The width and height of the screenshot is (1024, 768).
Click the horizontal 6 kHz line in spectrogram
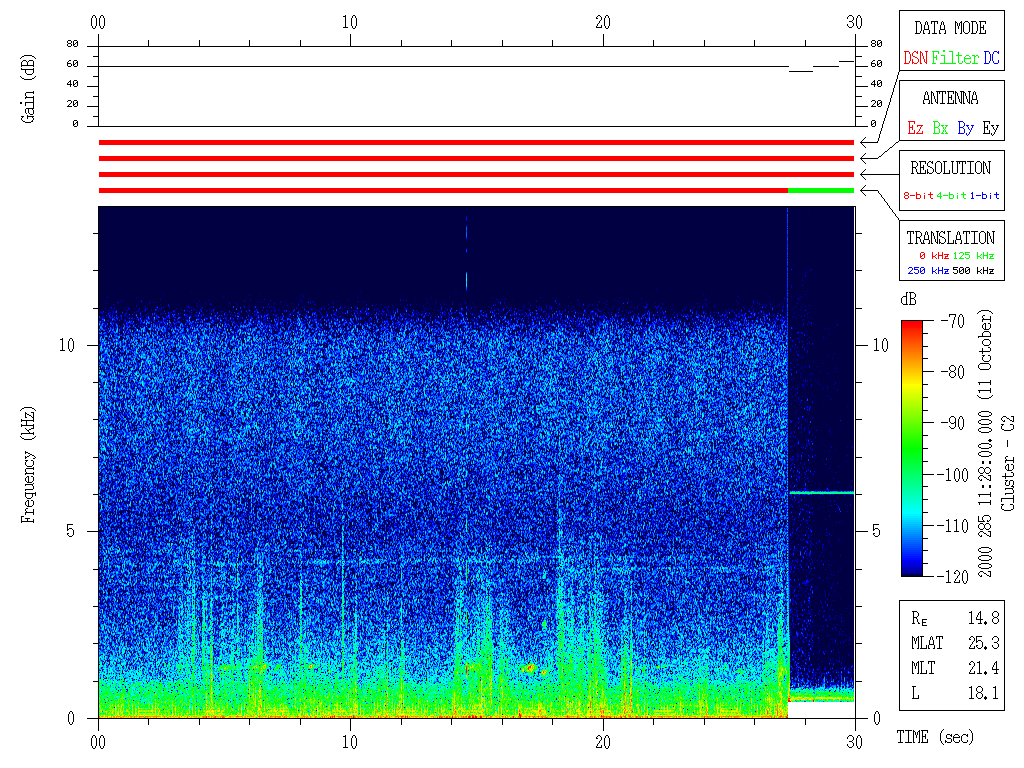coord(820,493)
